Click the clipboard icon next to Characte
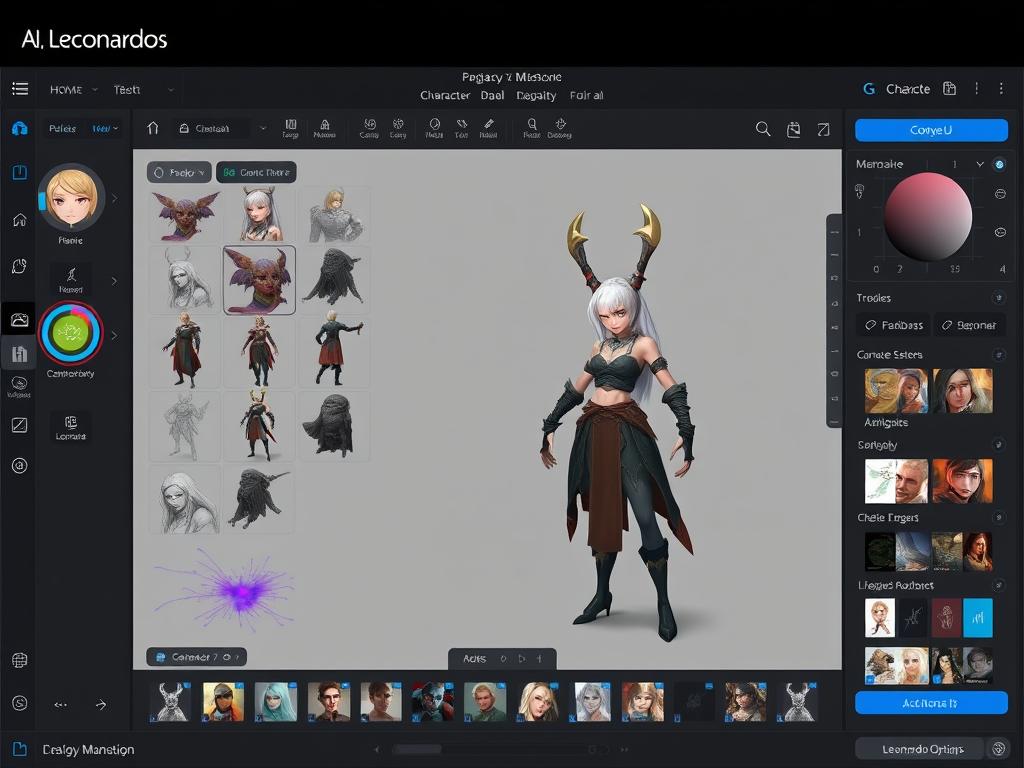The height and width of the screenshot is (768, 1024). click(950, 89)
